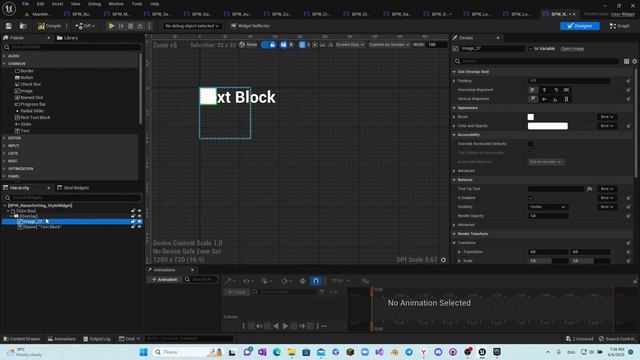
Task: Switch to the Library tab
Action: pos(67,38)
